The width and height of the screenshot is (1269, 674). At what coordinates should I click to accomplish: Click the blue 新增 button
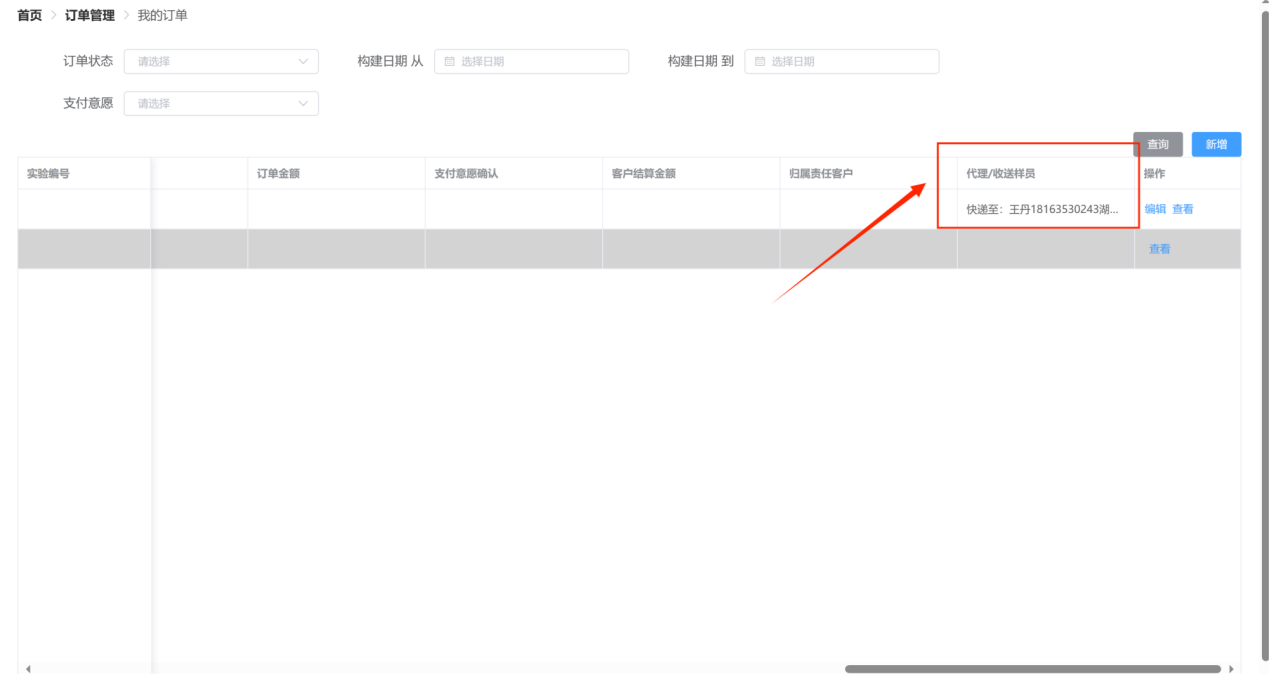(1216, 145)
